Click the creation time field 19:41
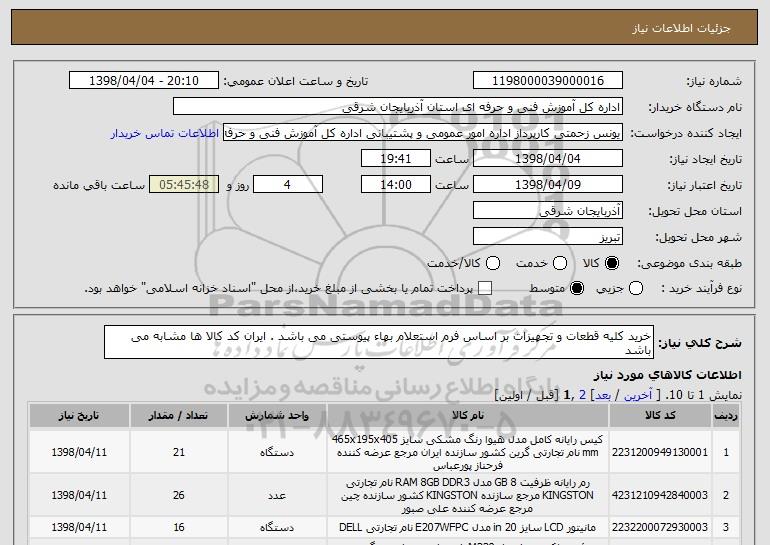The height and width of the screenshot is (545, 770). 396,159
